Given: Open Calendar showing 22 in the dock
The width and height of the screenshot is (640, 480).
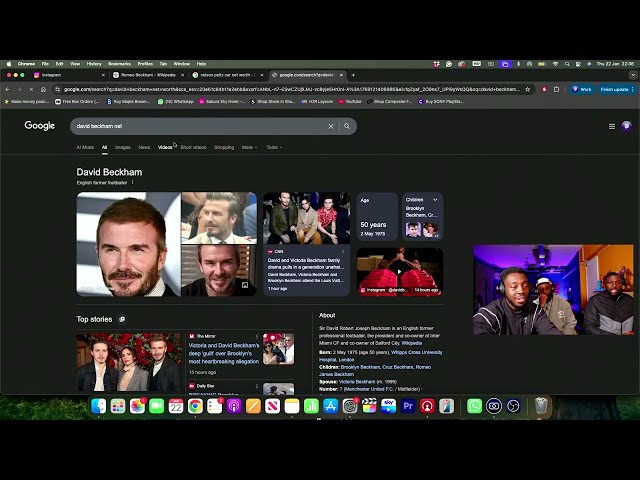Looking at the screenshot, I should click(x=176, y=406).
